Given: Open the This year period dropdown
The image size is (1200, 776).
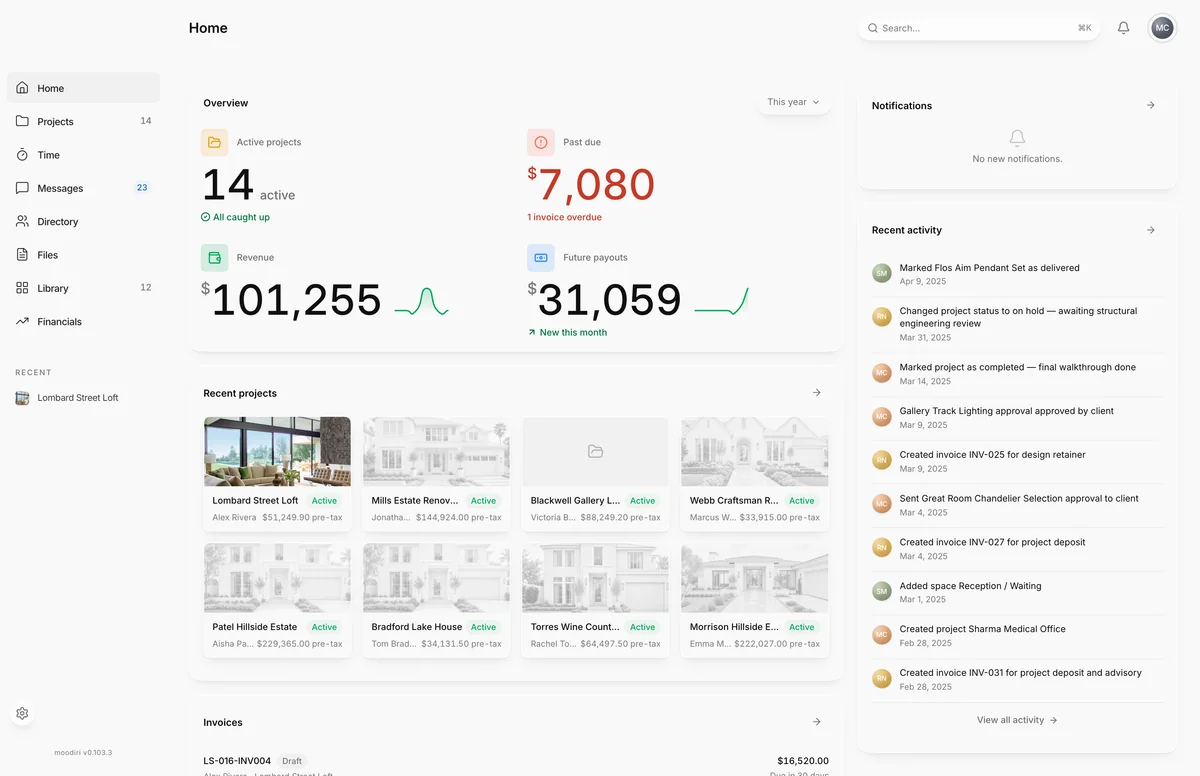Looking at the screenshot, I should pos(794,102).
